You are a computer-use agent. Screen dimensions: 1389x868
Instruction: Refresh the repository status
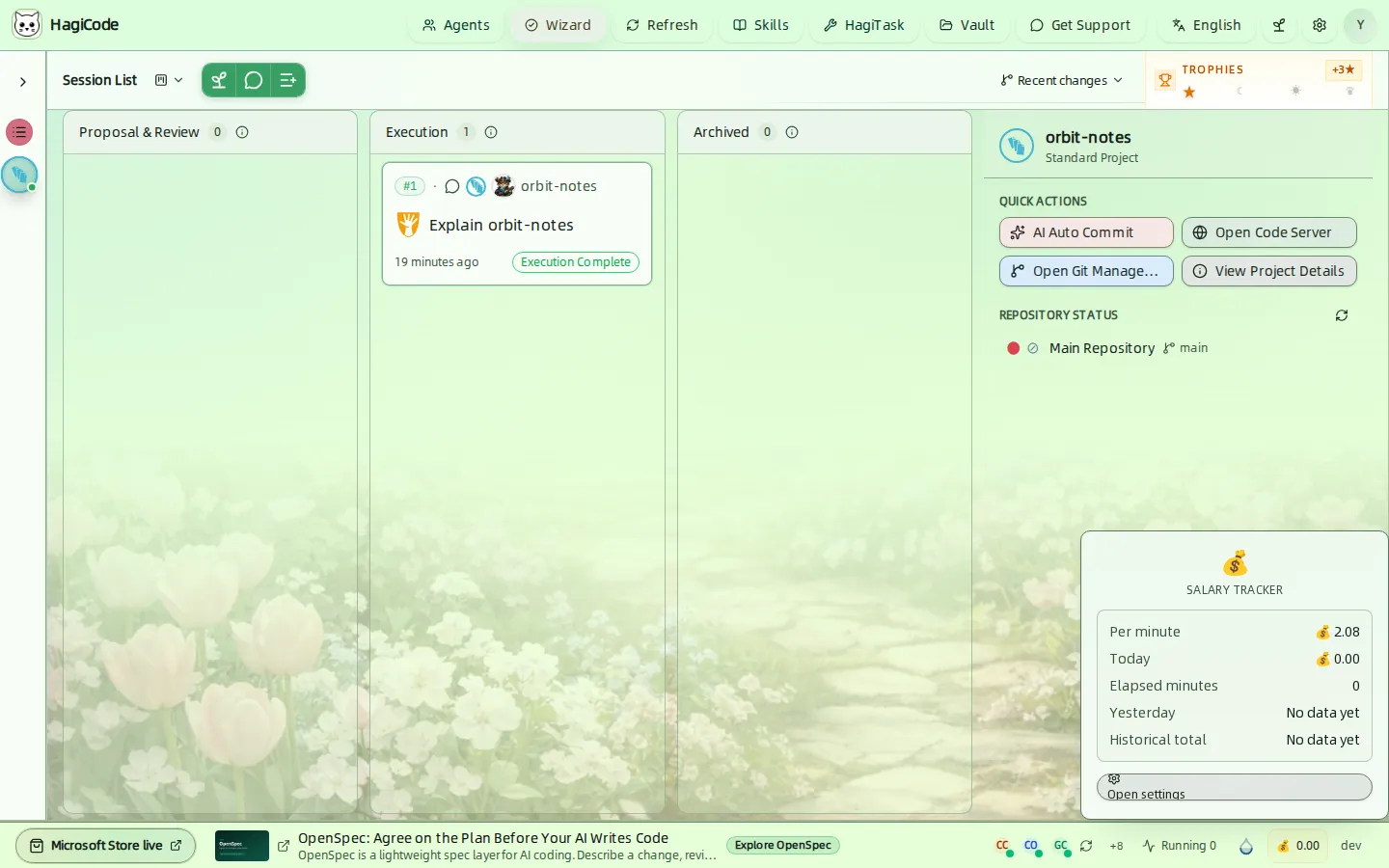pyautogui.click(x=1342, y=315)
